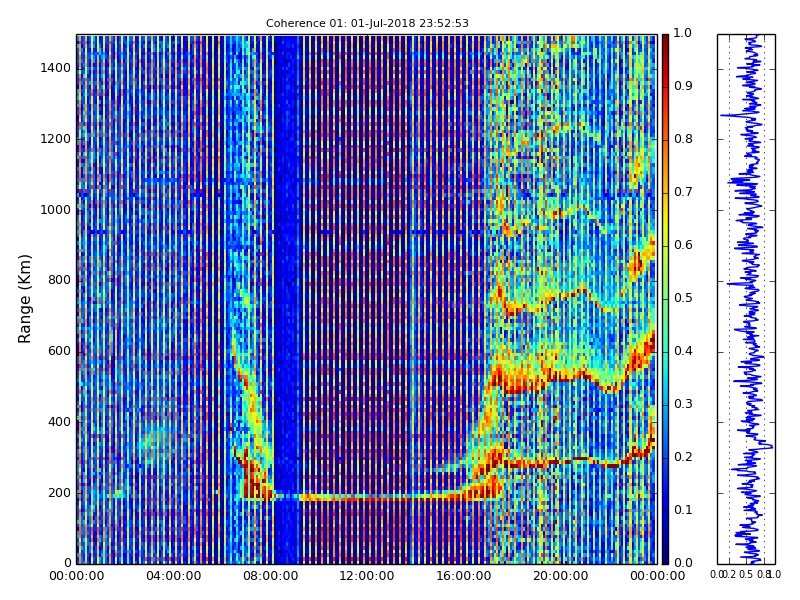Viewport: 800px width, 600px height.
Task: Click the 0.5 colorbar label
Action: tap(683, 298)
